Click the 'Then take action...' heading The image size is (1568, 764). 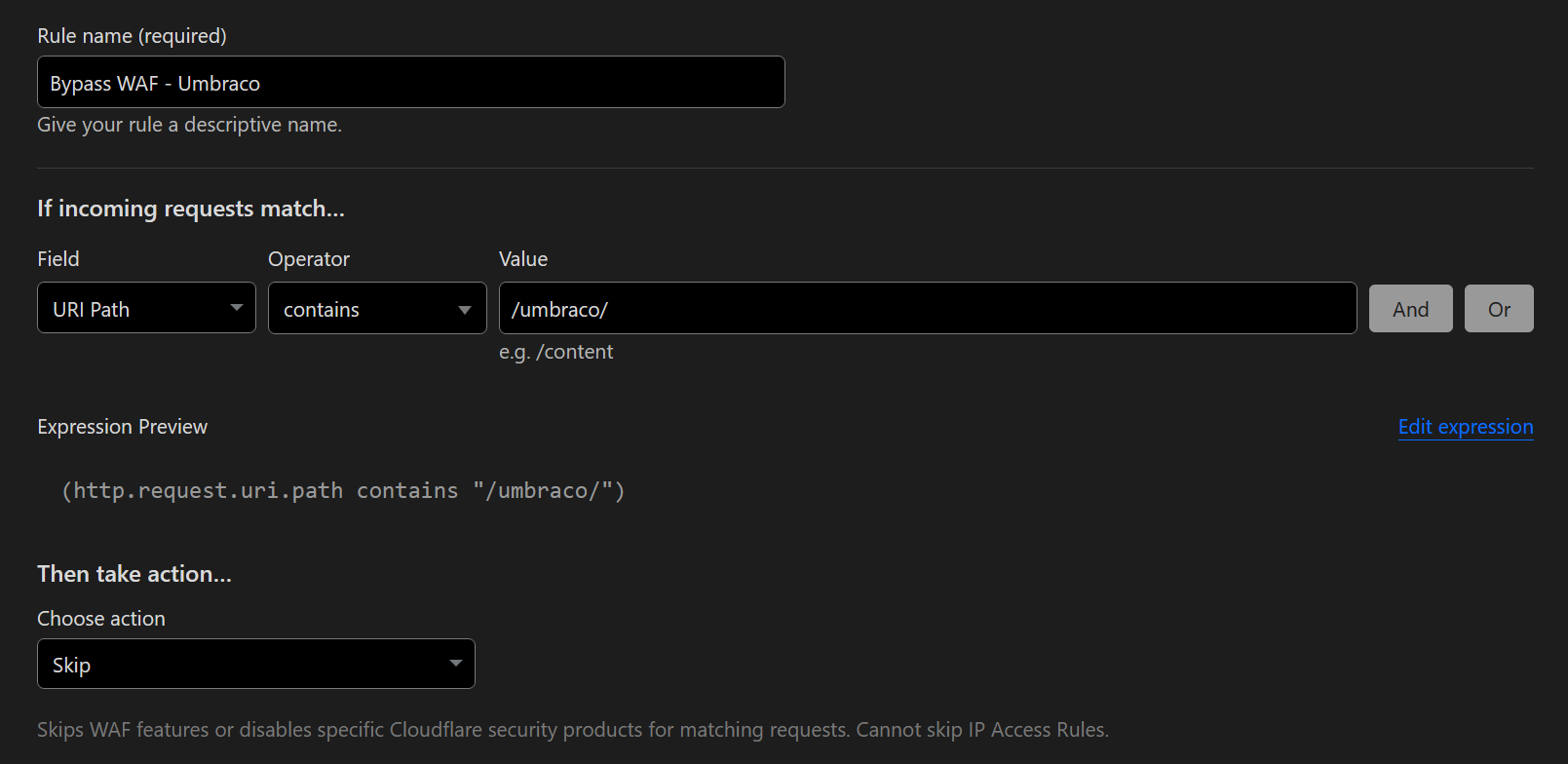point(134,574)
